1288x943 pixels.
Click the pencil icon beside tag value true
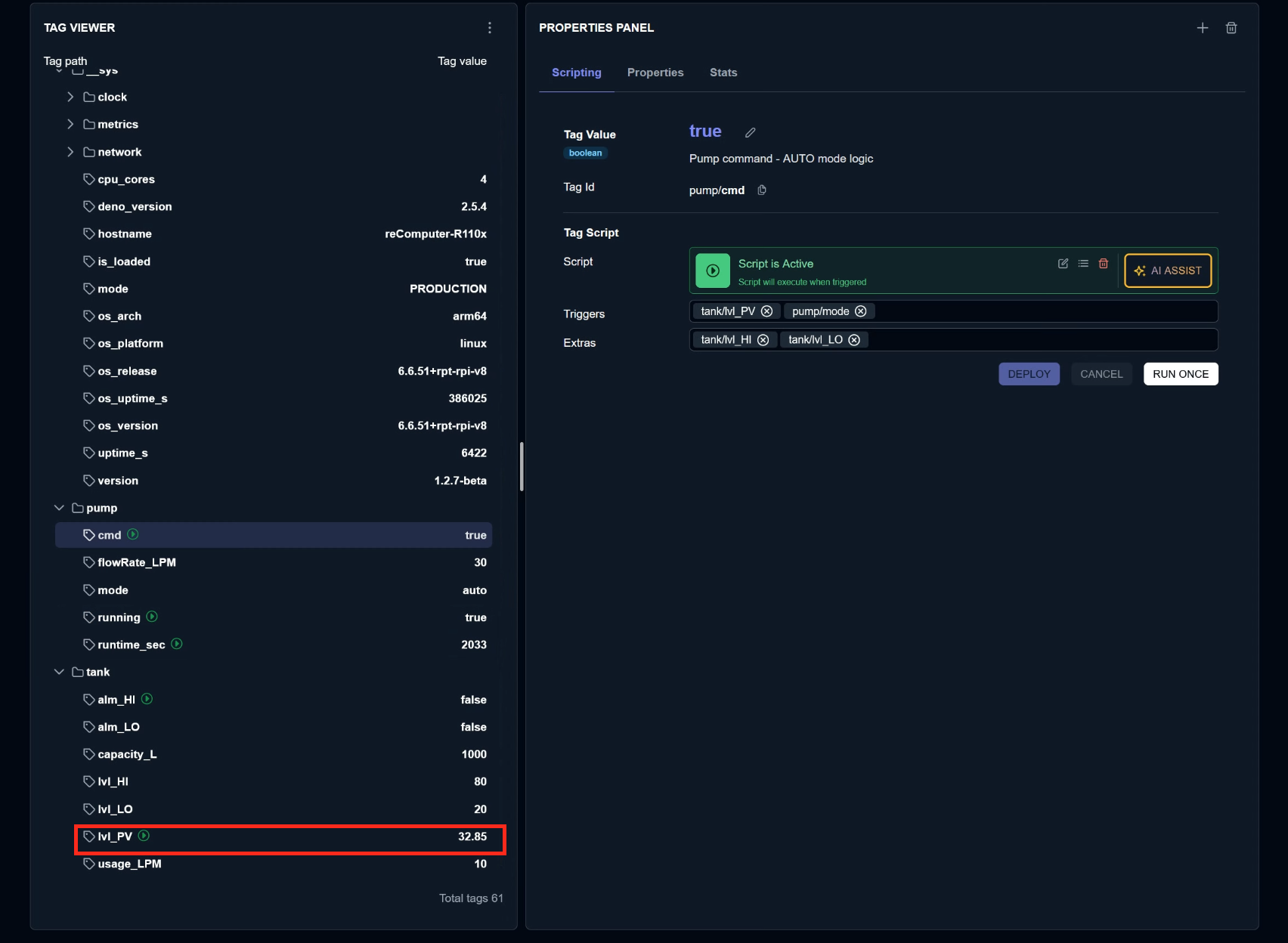point(750,132)
